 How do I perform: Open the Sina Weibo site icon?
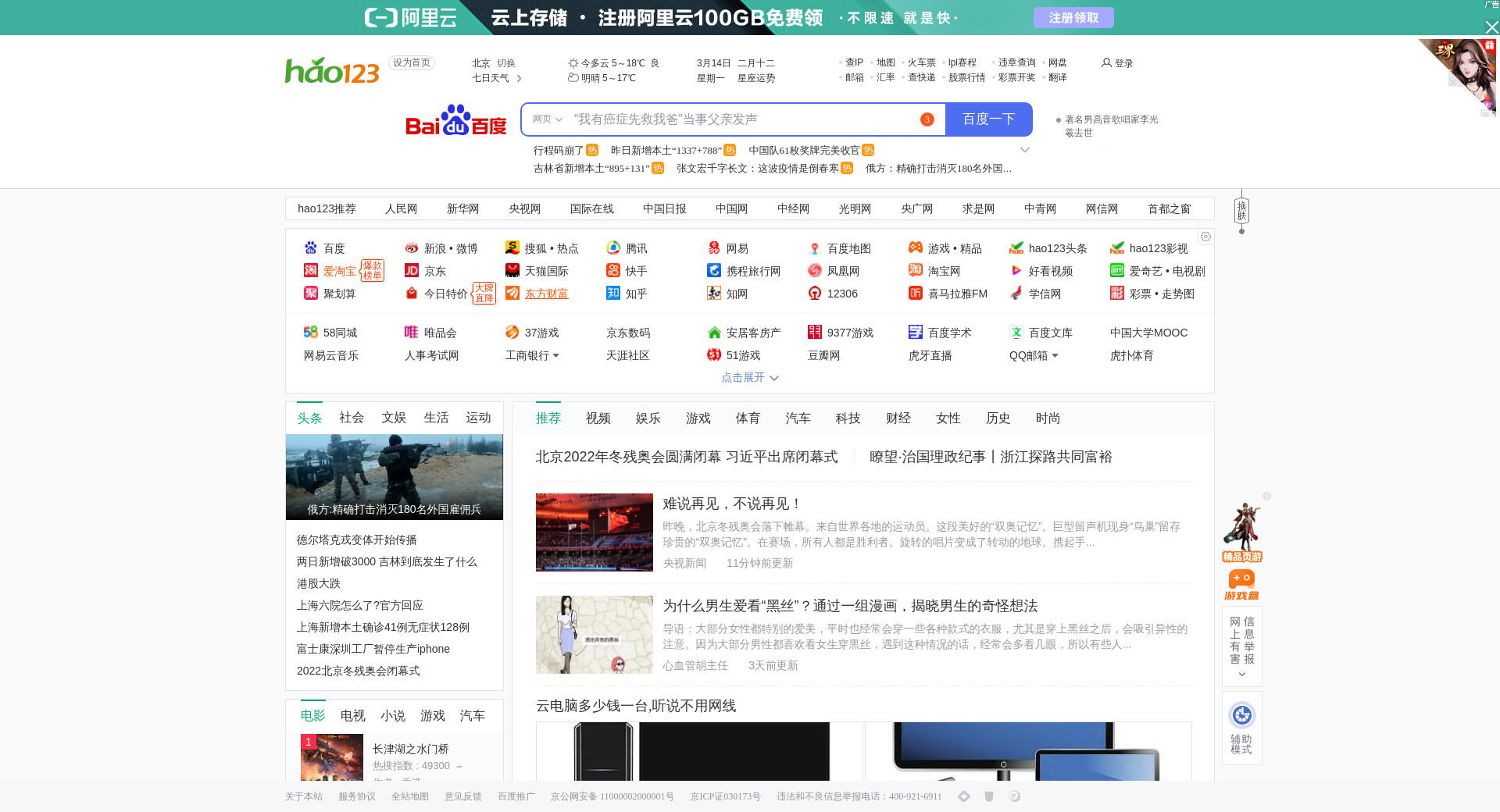coord(412,248)
